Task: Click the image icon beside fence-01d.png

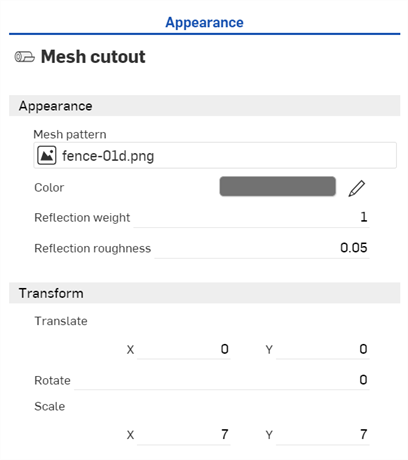Action: [47, 155]
